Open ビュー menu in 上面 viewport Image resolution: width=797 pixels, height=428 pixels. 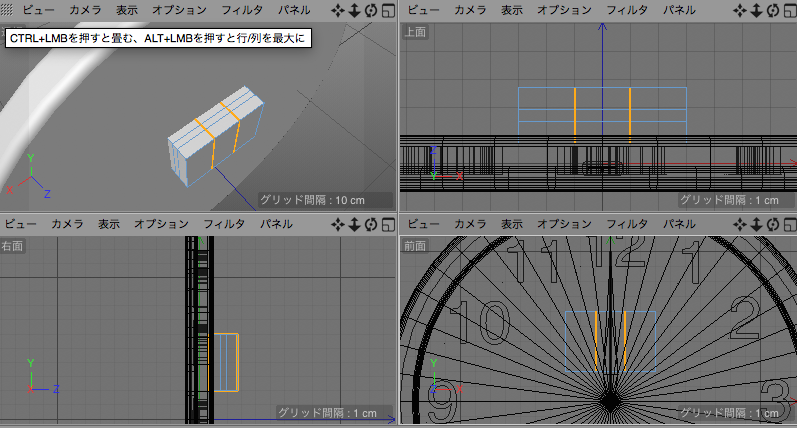pos(423,10)
